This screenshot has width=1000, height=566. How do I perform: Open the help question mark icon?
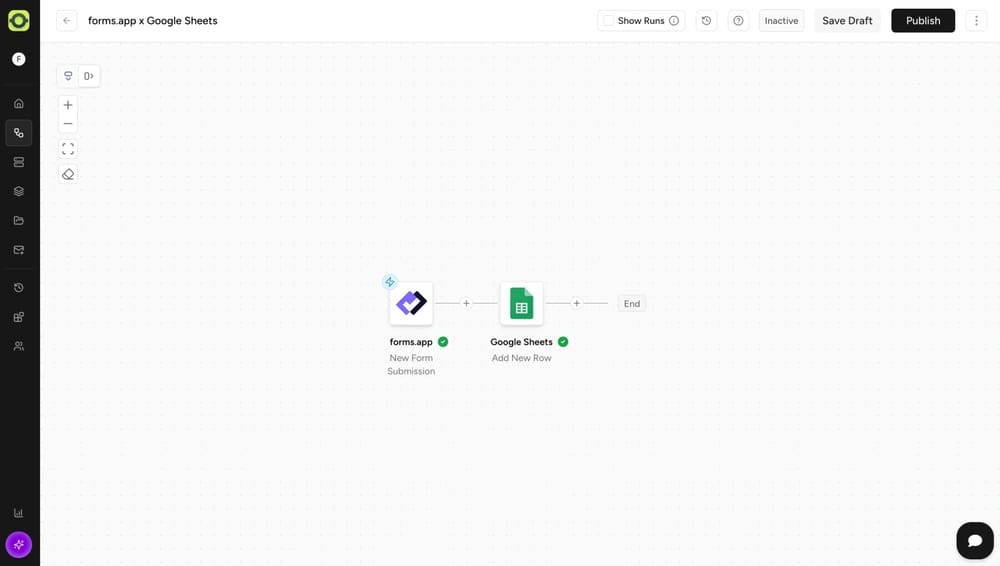pyautogui.click(x=738, y=20)
